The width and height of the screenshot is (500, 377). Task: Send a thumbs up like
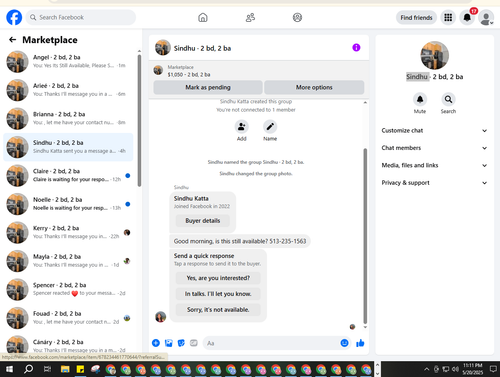(360, 343)
